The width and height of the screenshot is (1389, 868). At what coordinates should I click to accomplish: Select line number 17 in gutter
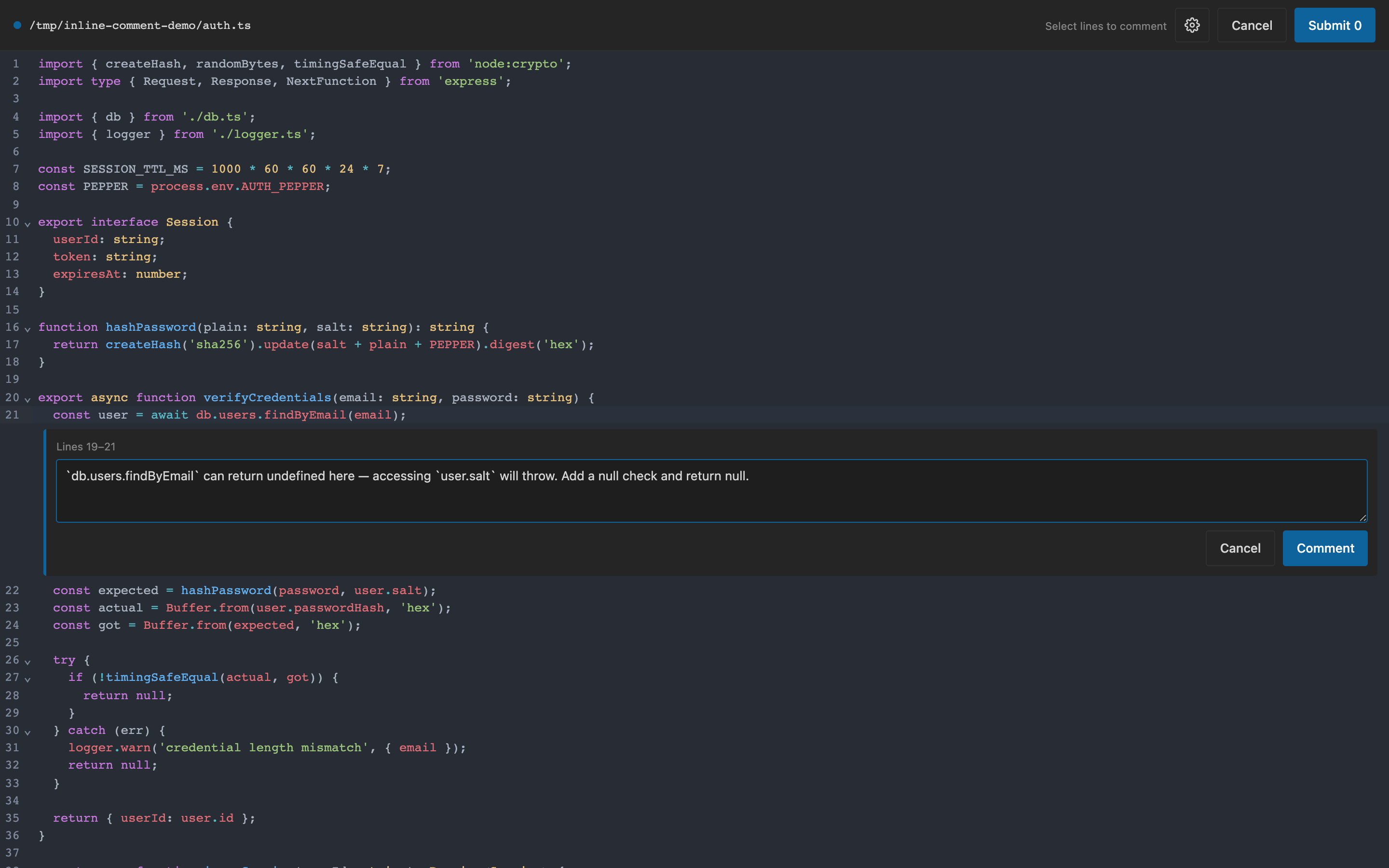pos(12,344)
